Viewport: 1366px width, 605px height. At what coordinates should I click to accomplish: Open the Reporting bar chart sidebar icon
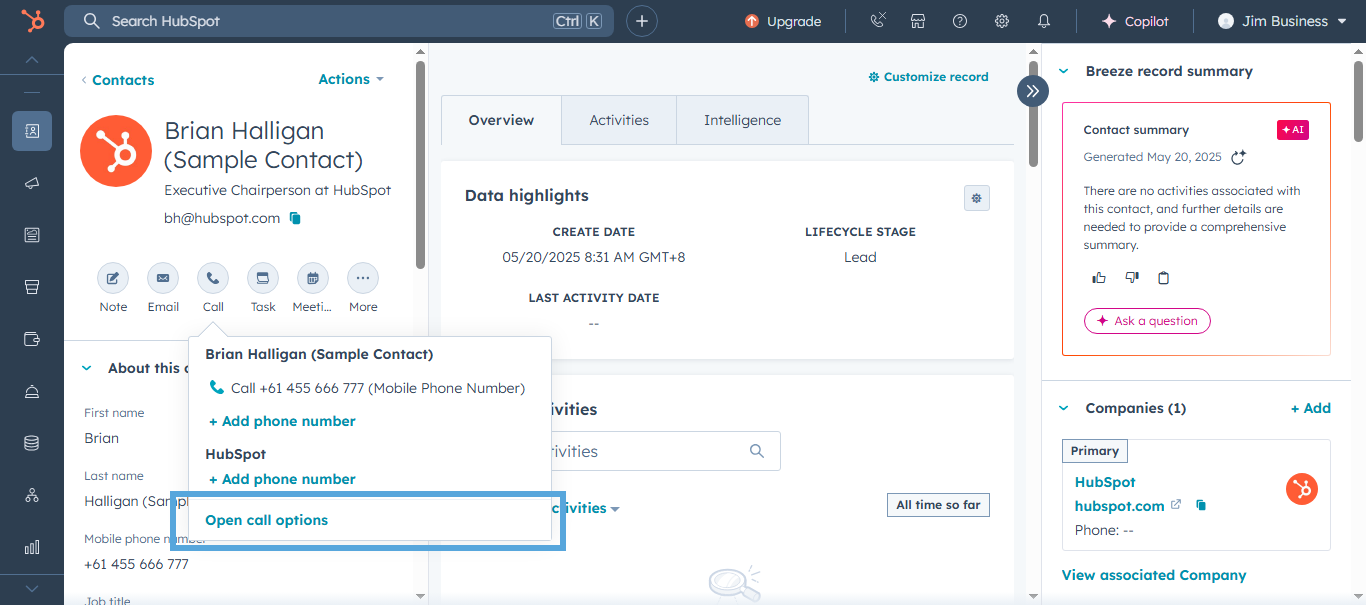pyautogui.click(x=32, y=547)
